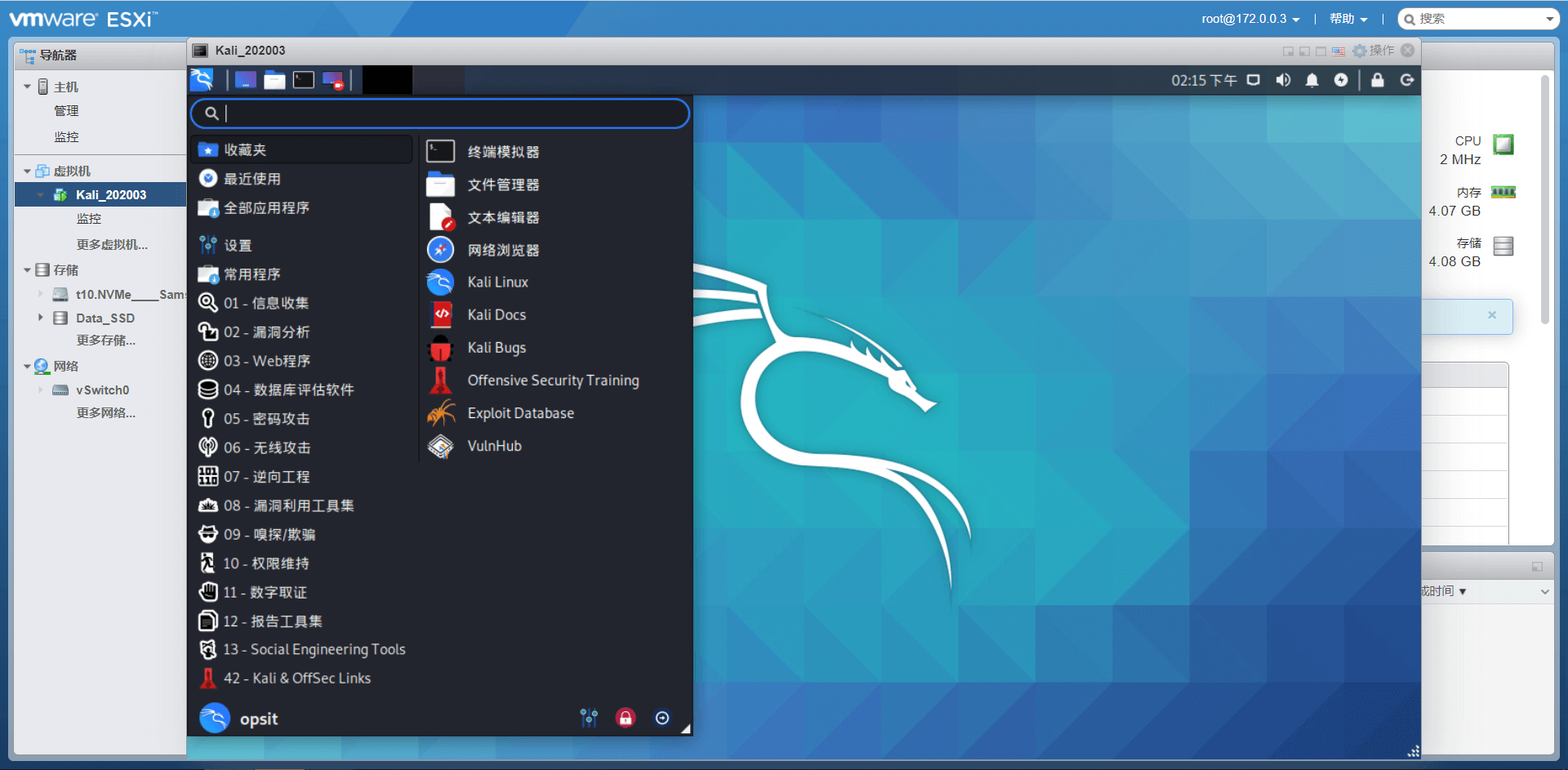Dismiss the notification with the x button
The image size is (1568, 770).
1492,315
